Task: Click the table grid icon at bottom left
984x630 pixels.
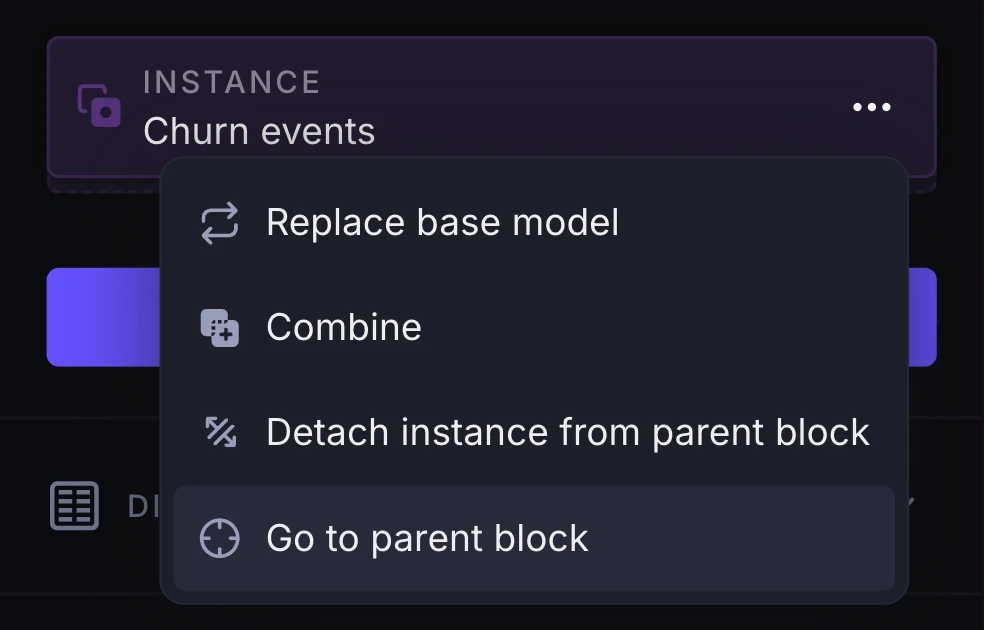Action: (x=75, y=506)
